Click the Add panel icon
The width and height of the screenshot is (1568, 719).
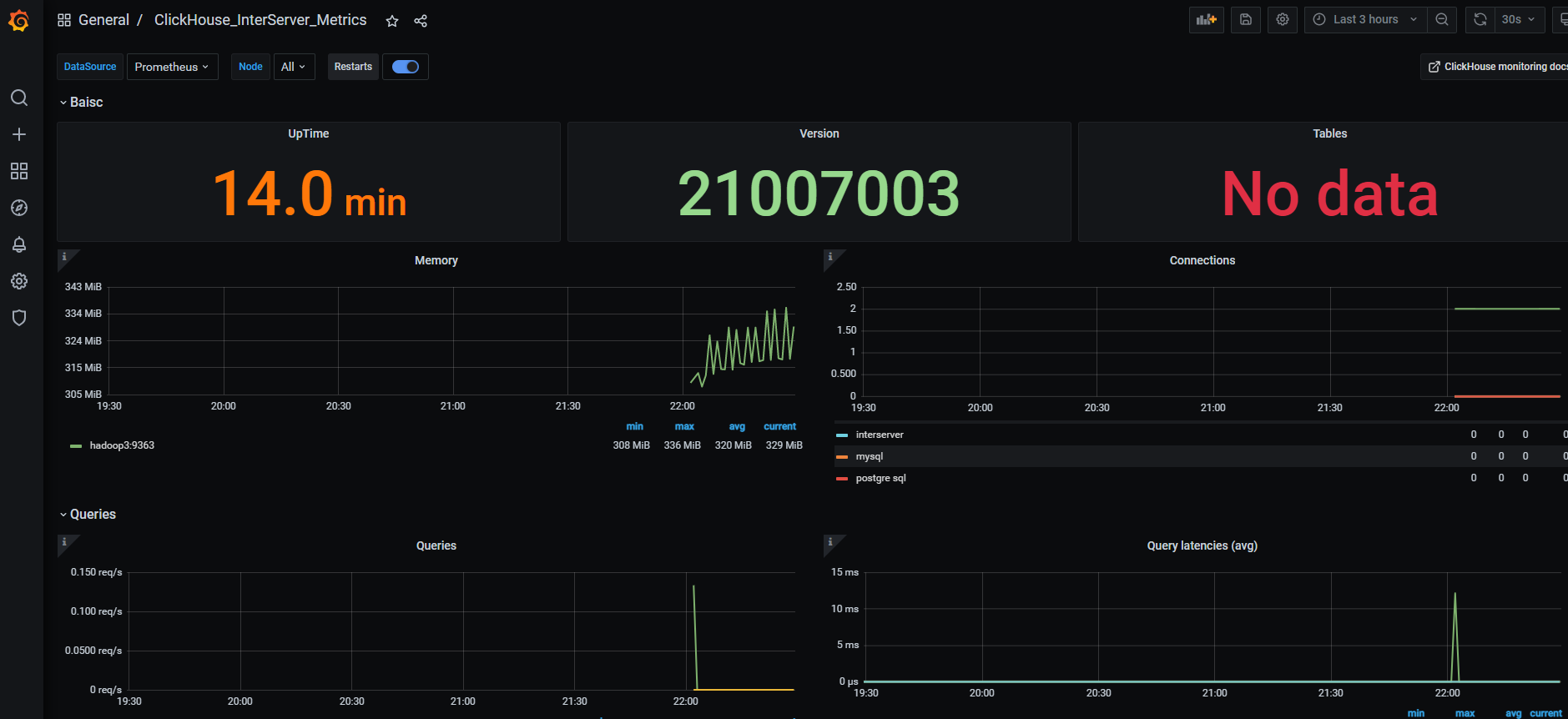coord(1207,19)
